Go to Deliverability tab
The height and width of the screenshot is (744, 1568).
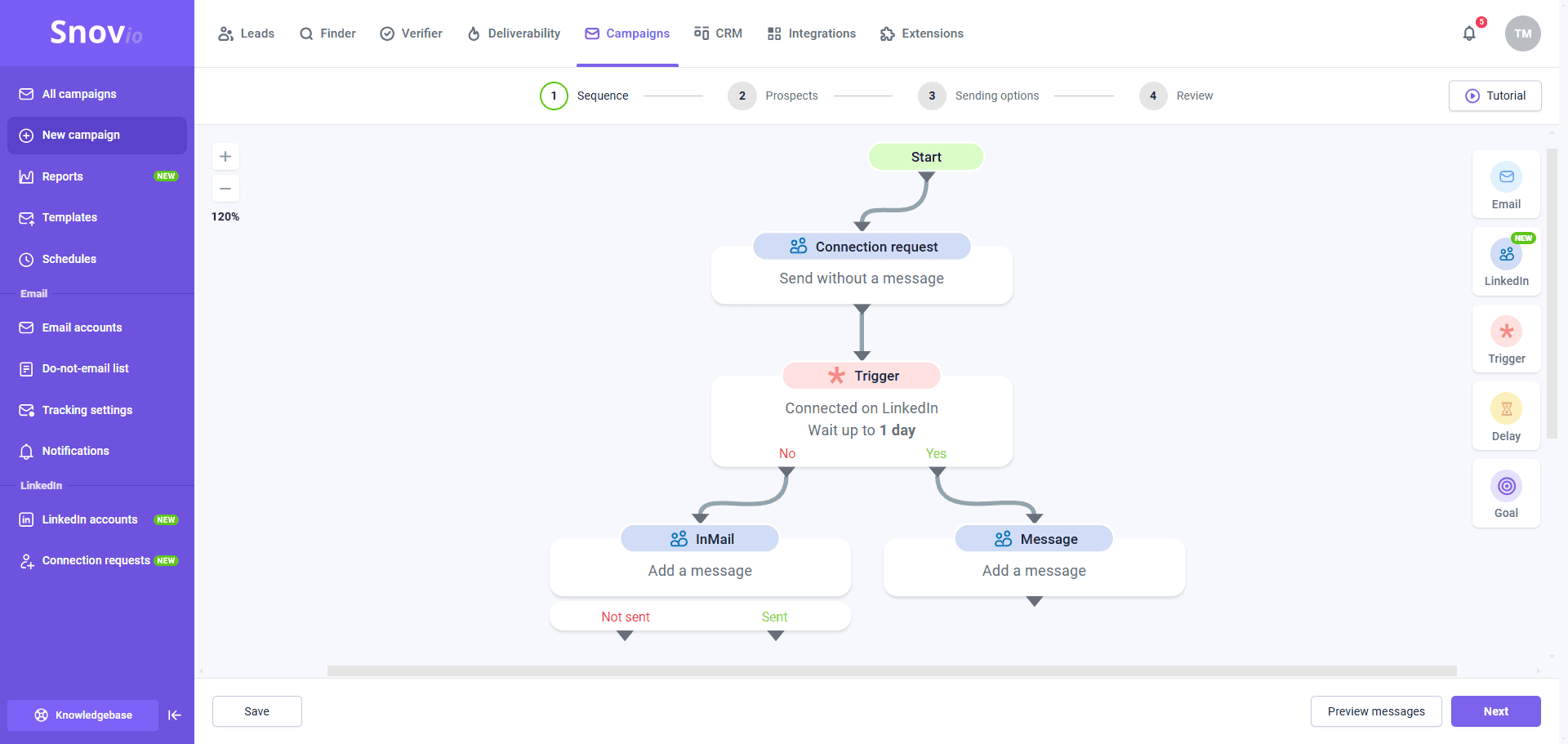pyautogui.click(x=514, y=33)
